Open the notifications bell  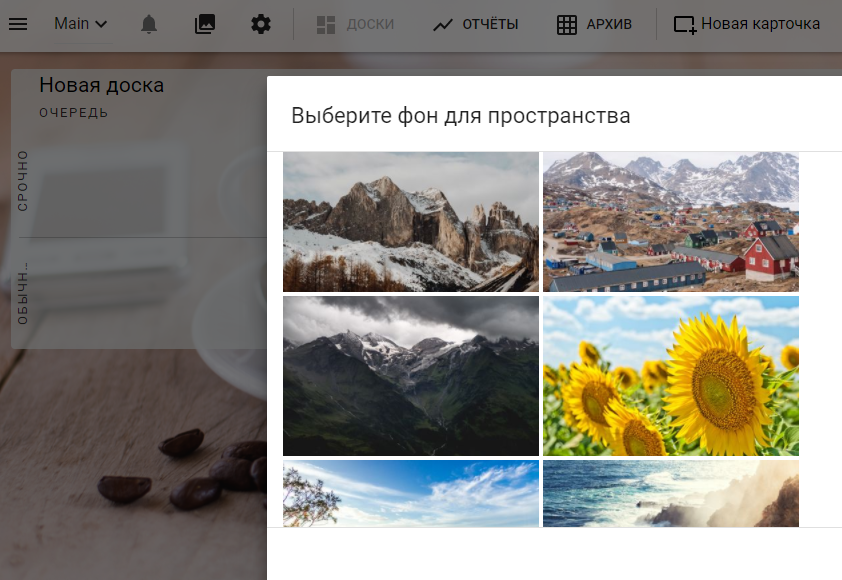click(x=149, y=24)
